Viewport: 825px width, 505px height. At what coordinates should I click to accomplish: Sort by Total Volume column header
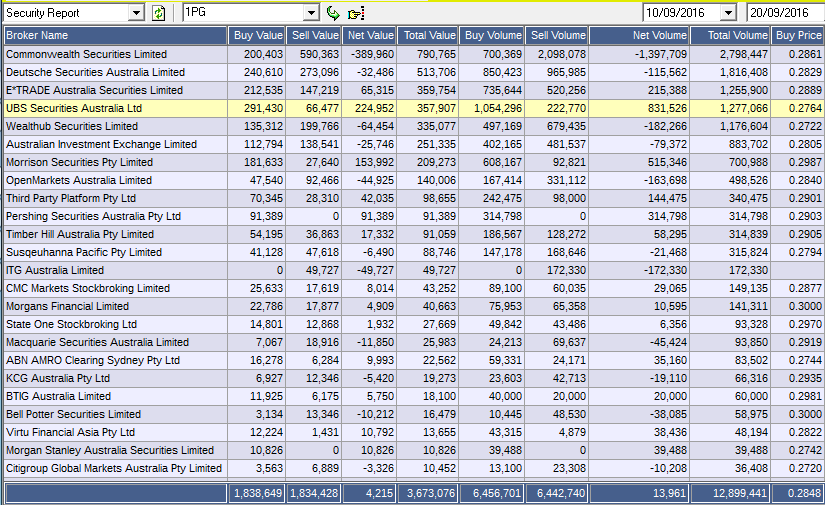pyautogui.click(x=730, y=35)
